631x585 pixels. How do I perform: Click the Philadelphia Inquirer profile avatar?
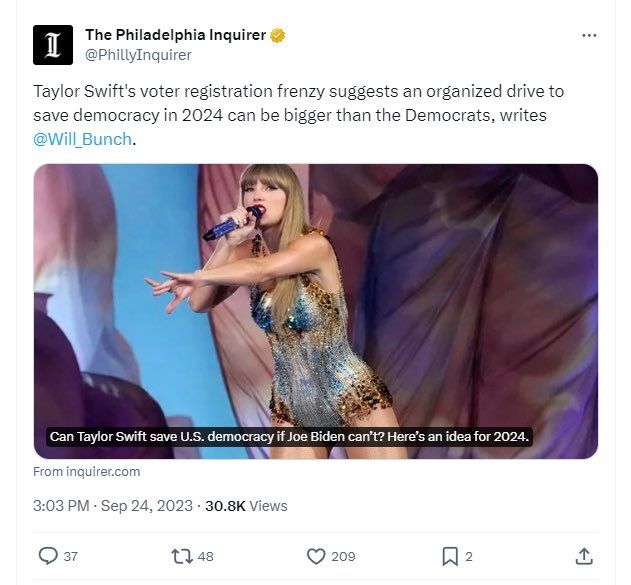point(52,44)
